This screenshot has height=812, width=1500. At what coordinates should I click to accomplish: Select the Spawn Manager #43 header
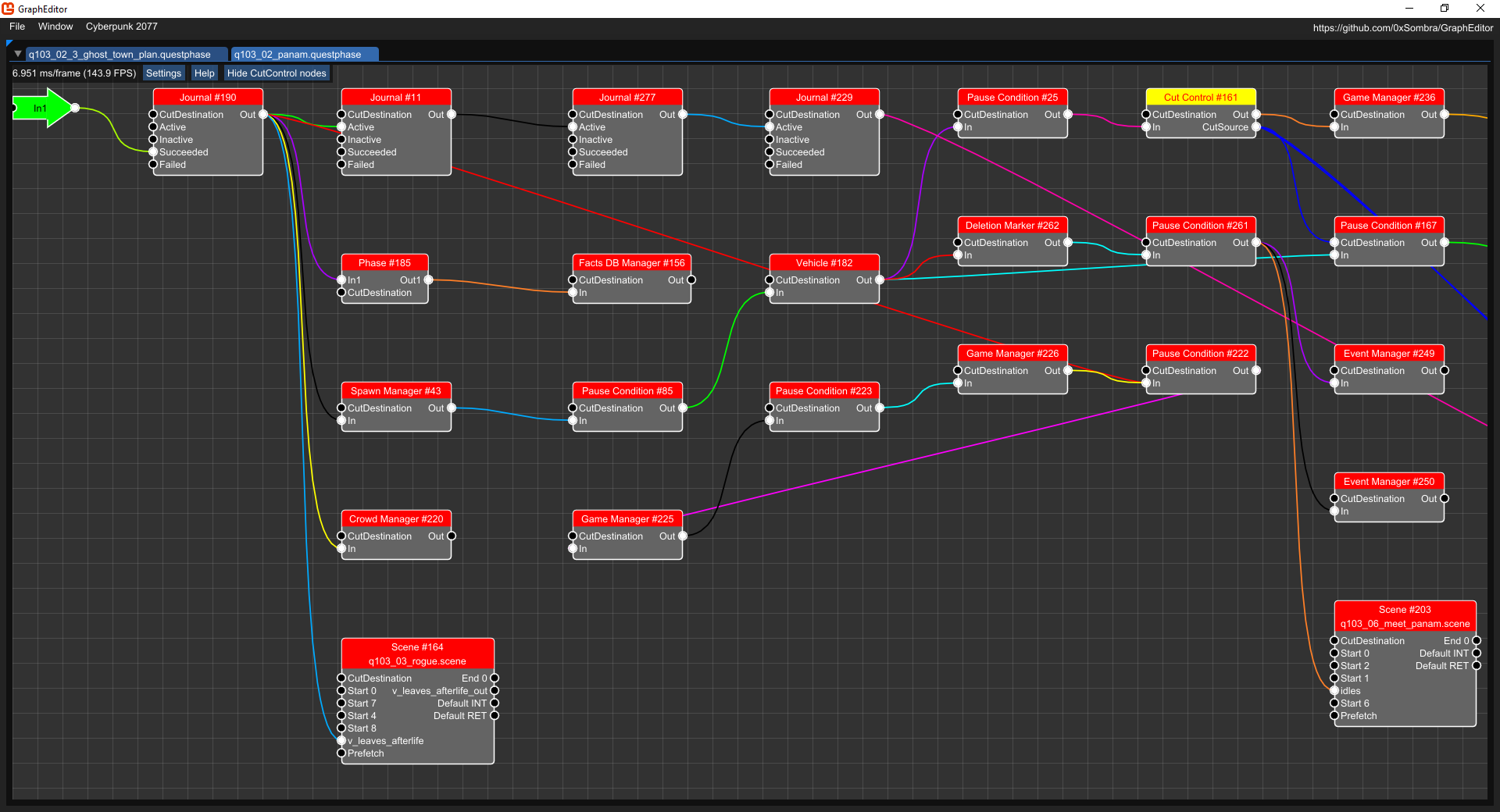click(396, 391)
